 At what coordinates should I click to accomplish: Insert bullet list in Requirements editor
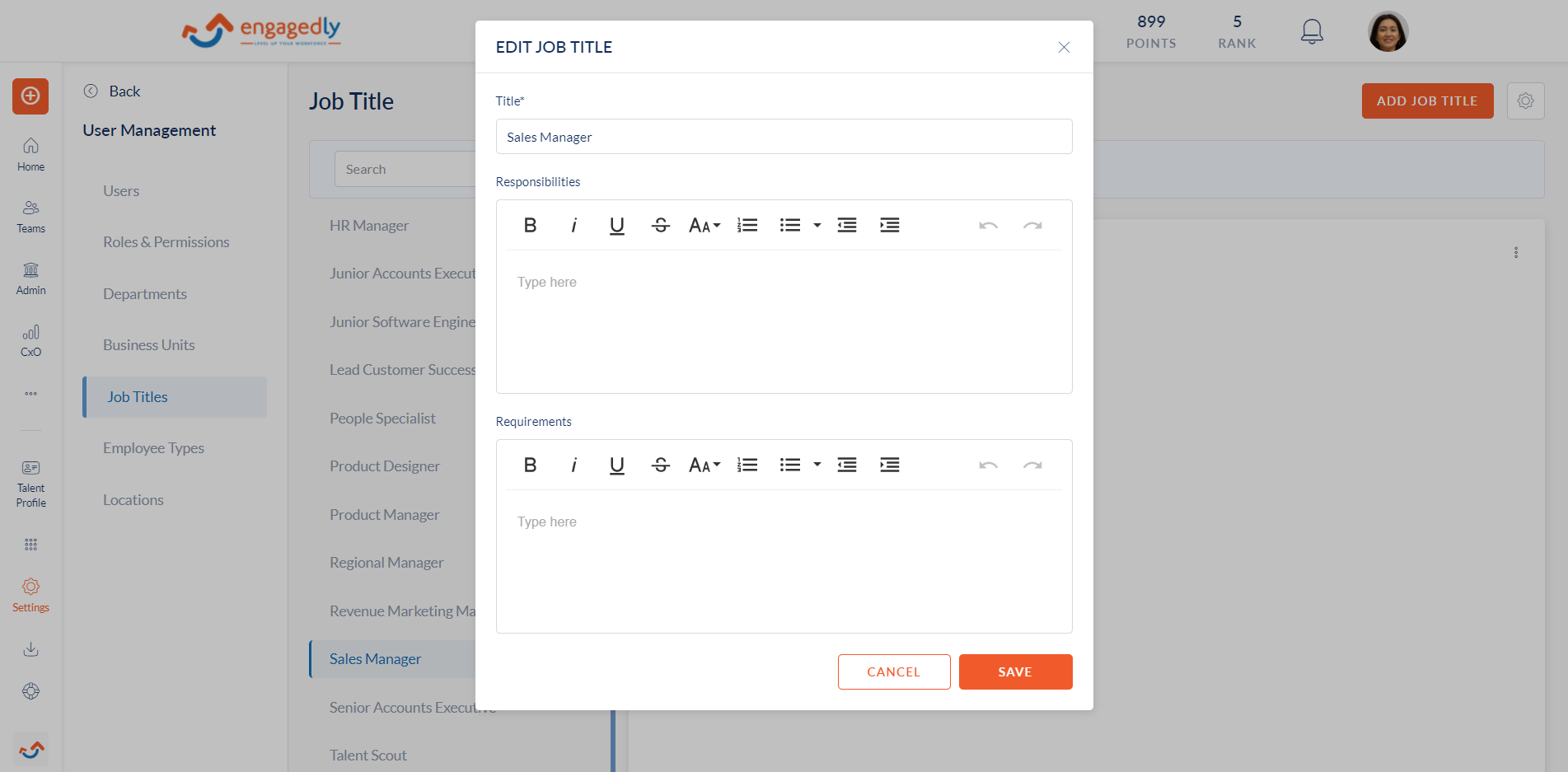(x=790, y=465)
